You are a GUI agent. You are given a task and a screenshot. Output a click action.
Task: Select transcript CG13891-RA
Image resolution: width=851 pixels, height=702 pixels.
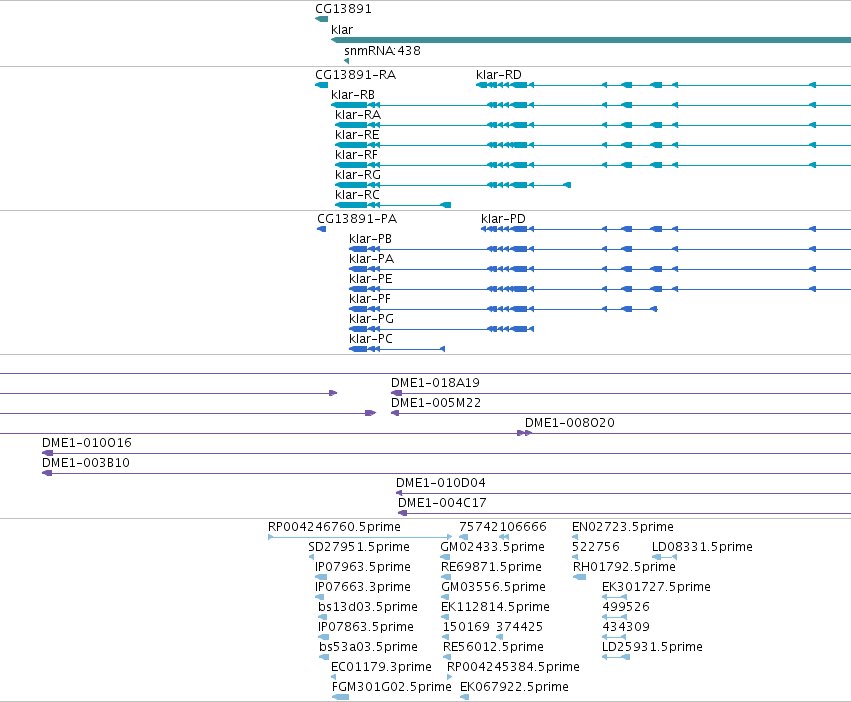pyautogui.click(x=355, y=75)
